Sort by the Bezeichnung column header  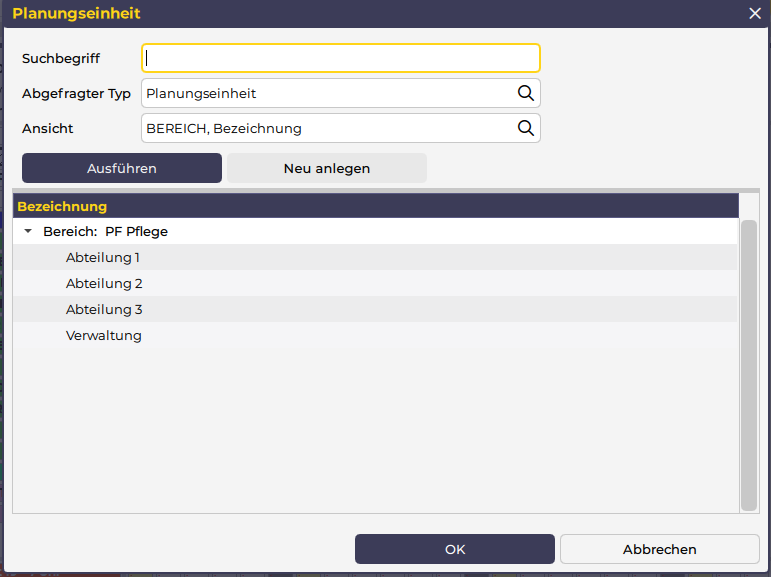coord(62,206)
